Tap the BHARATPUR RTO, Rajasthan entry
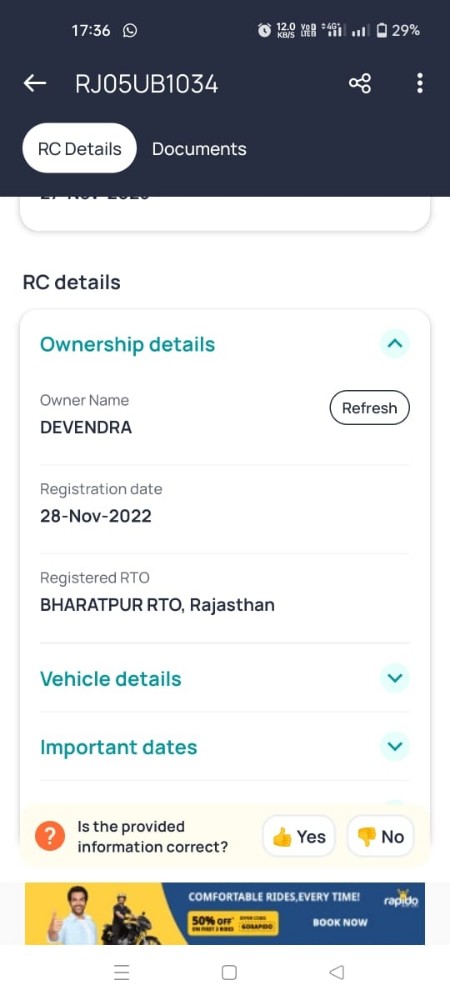The width and height of the screenshot is (450, 1000). coord(157,605)
